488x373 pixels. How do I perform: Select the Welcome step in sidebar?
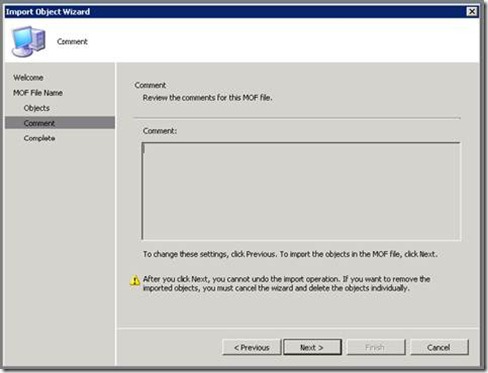pos(28,78)
